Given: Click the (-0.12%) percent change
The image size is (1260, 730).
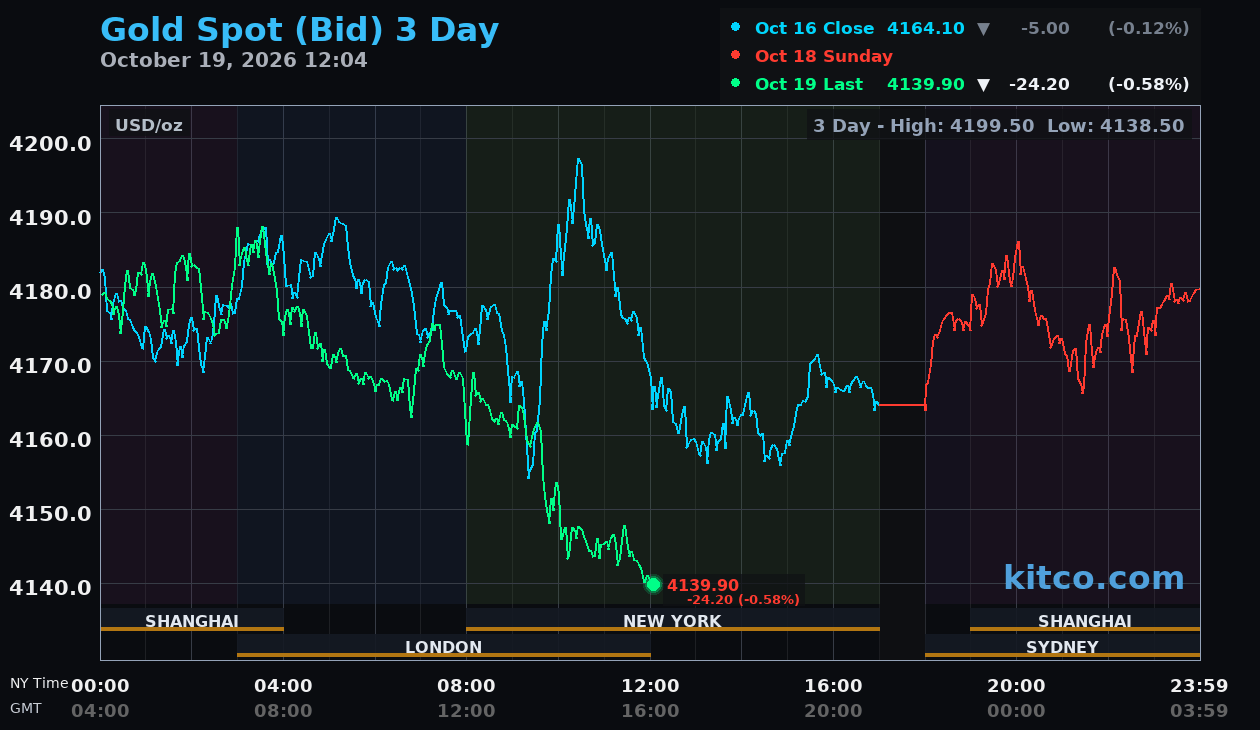Looking at the screenshot, I should 1148,28.
